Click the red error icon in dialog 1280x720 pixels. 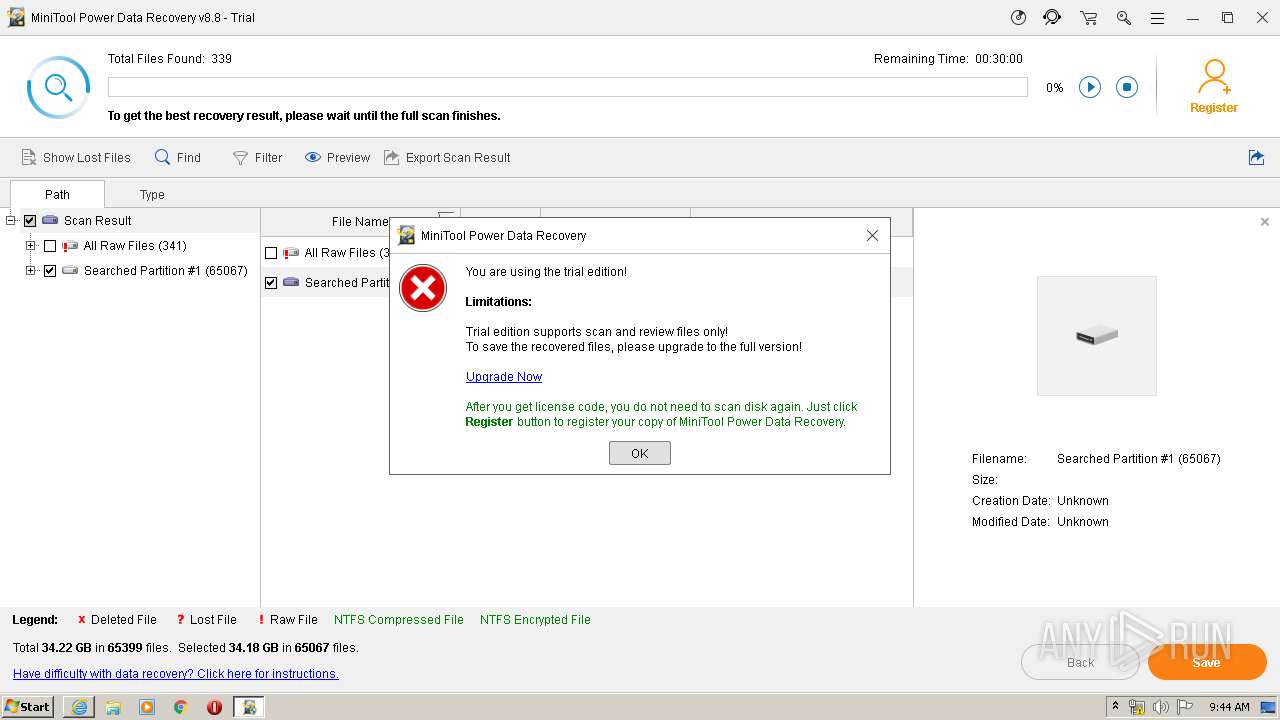423,288
